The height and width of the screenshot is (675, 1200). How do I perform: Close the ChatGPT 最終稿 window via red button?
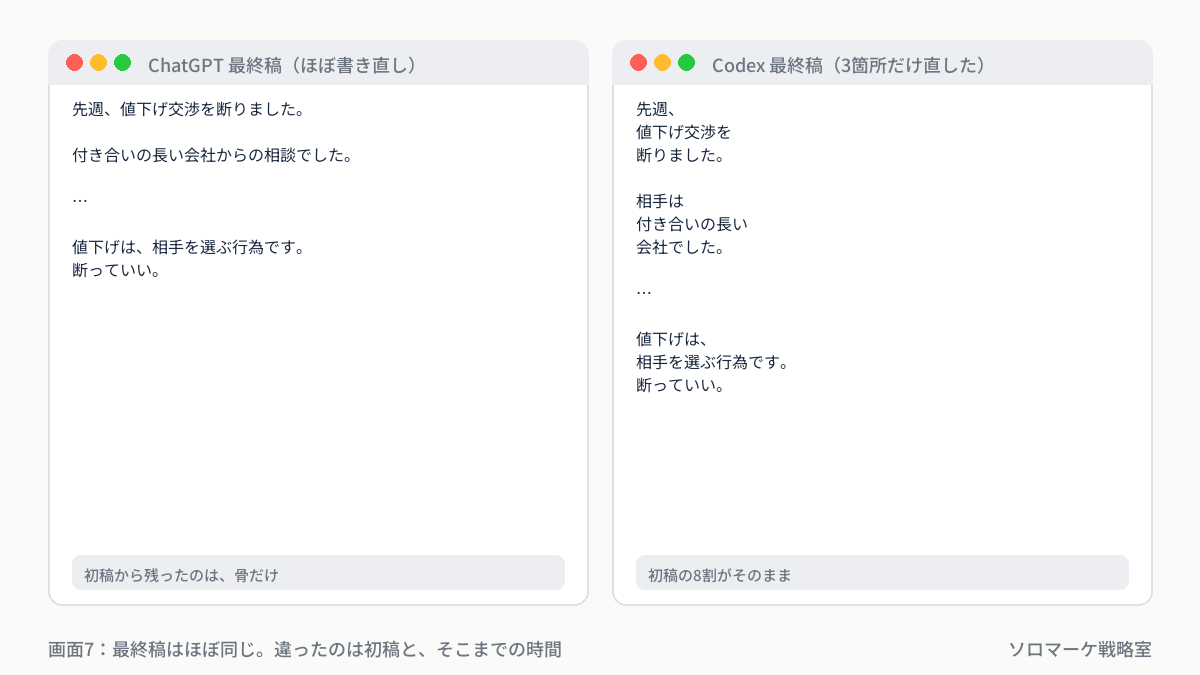74,63
